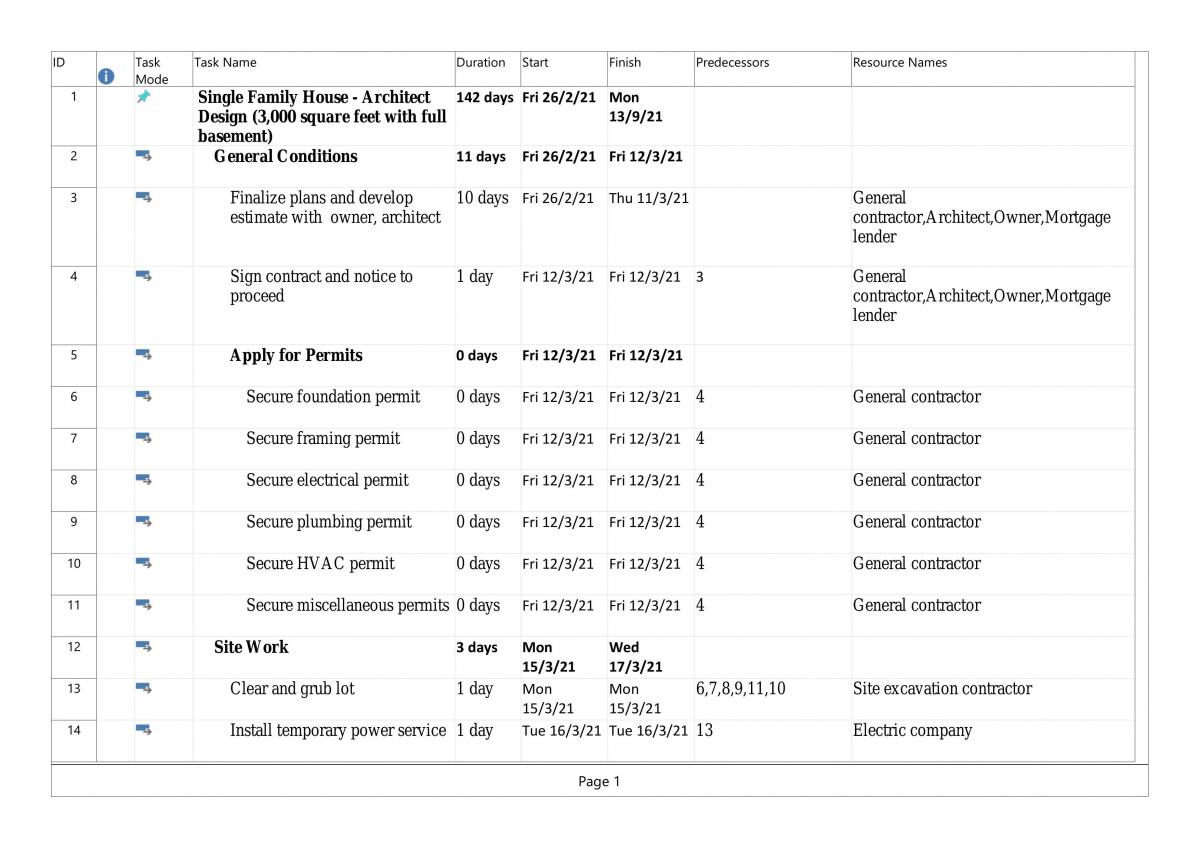Select 'Secure electrical permit' task name
Screen dimensions: 1200x848
coord(327,480)
